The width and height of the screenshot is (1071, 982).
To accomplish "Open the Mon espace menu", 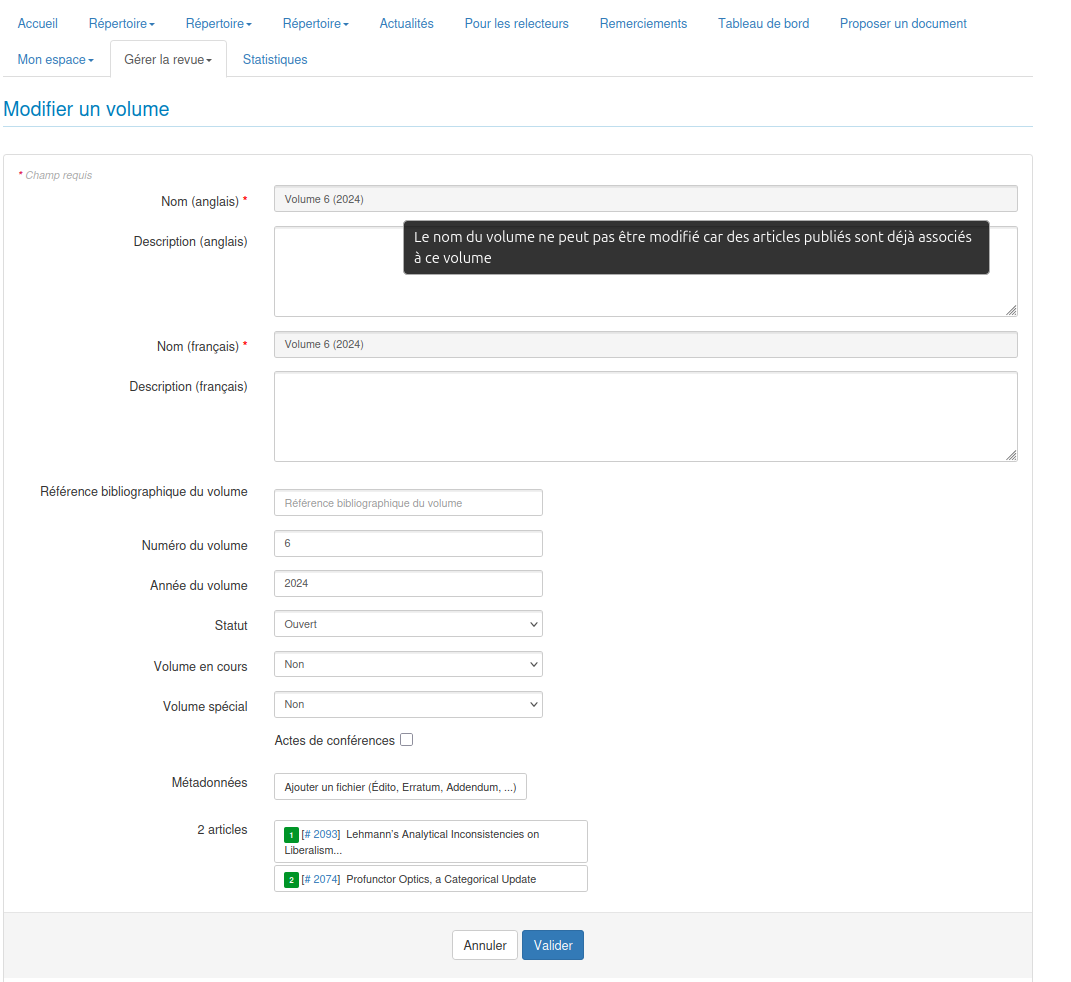I will point(55,60).
